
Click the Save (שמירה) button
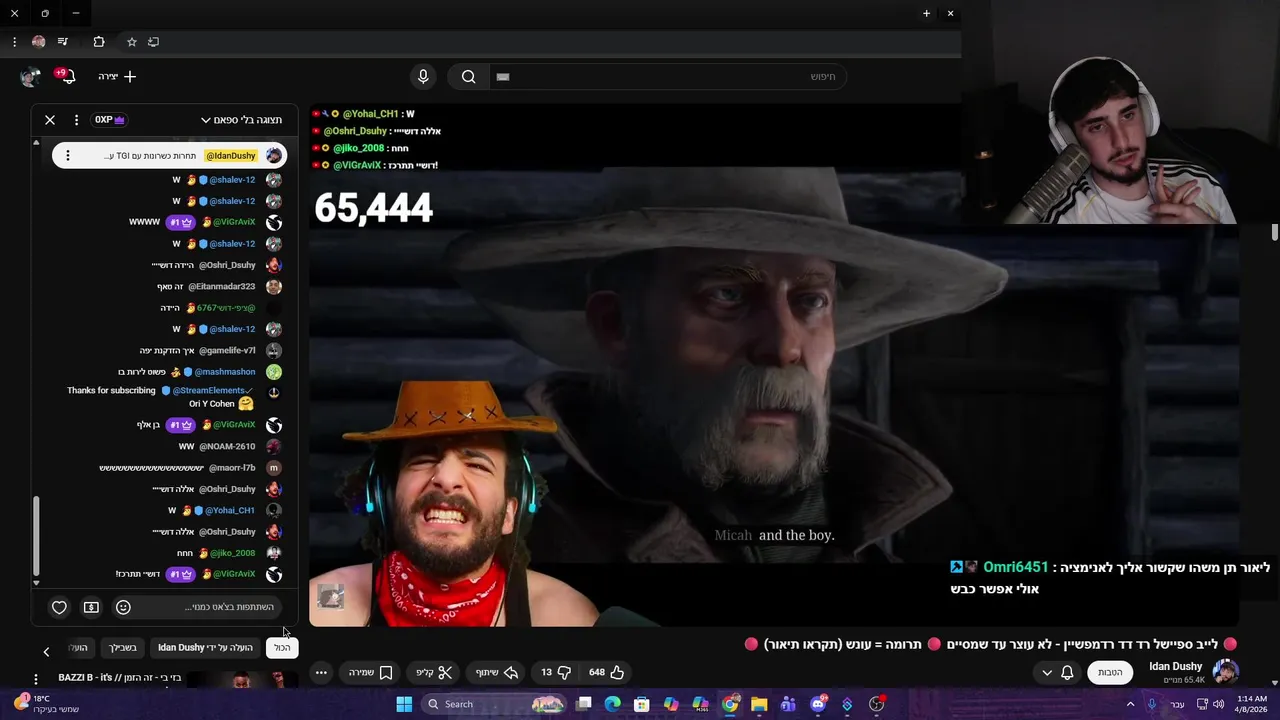click(370, 672)
